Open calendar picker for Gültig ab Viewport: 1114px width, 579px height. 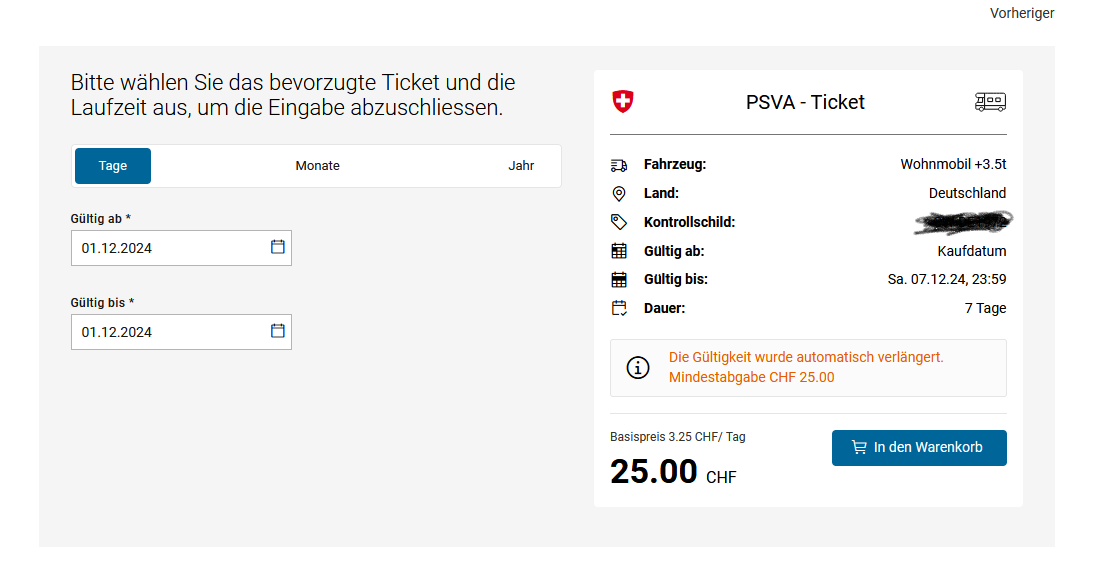277,247
